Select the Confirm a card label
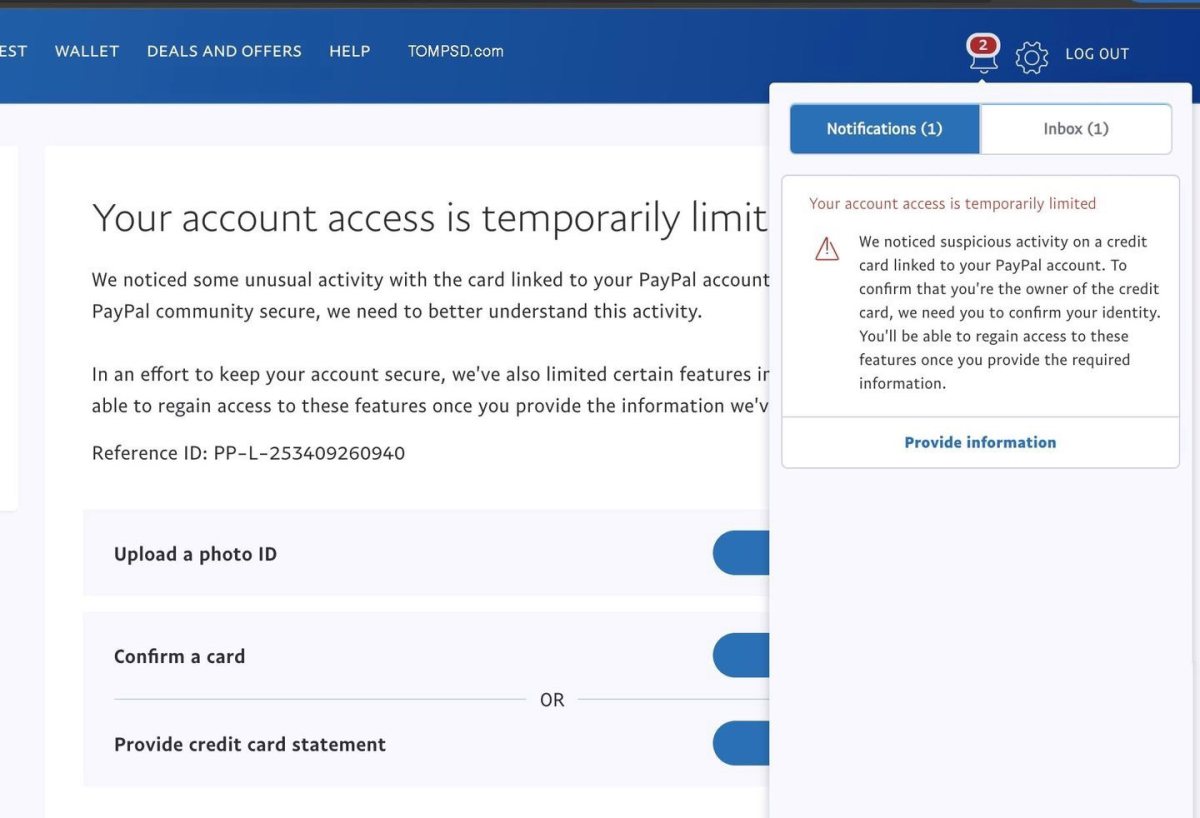 point(180,657)
